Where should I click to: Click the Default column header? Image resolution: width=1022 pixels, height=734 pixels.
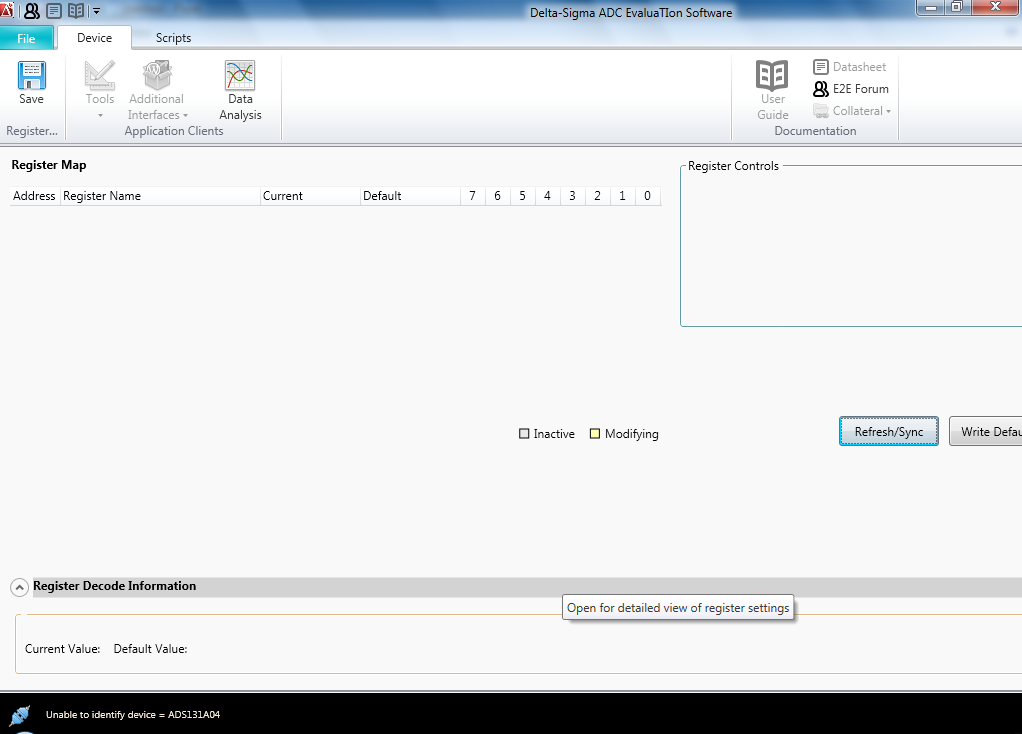click(410, 196)
